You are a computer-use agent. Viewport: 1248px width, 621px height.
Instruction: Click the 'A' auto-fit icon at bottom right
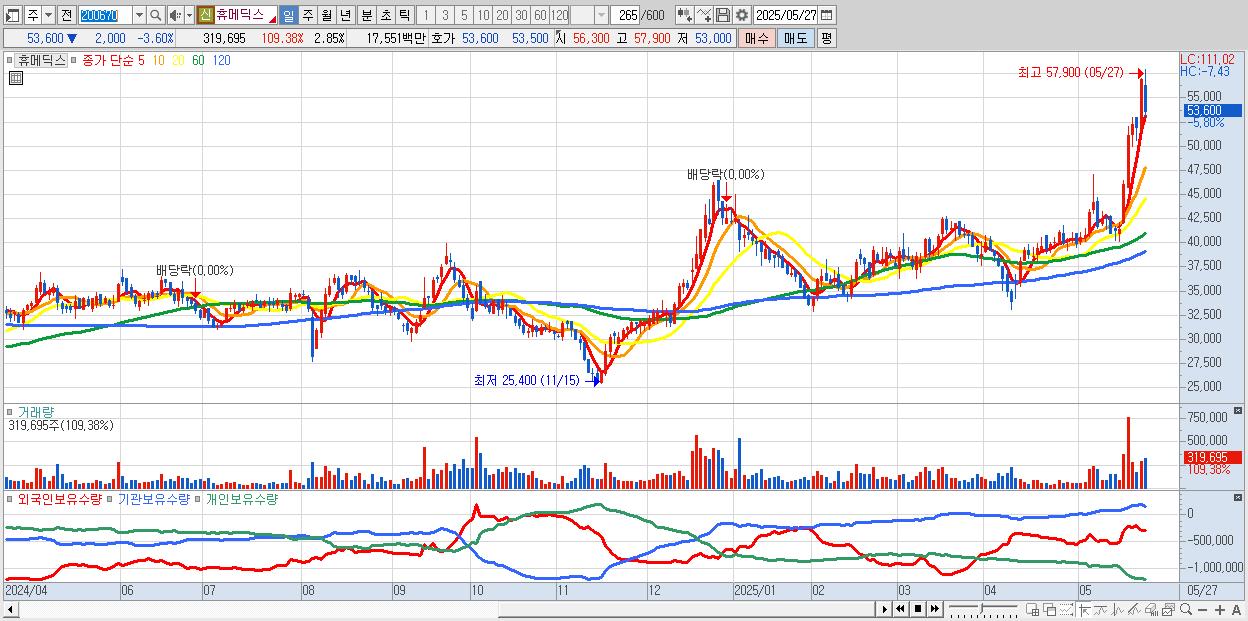1236,609
